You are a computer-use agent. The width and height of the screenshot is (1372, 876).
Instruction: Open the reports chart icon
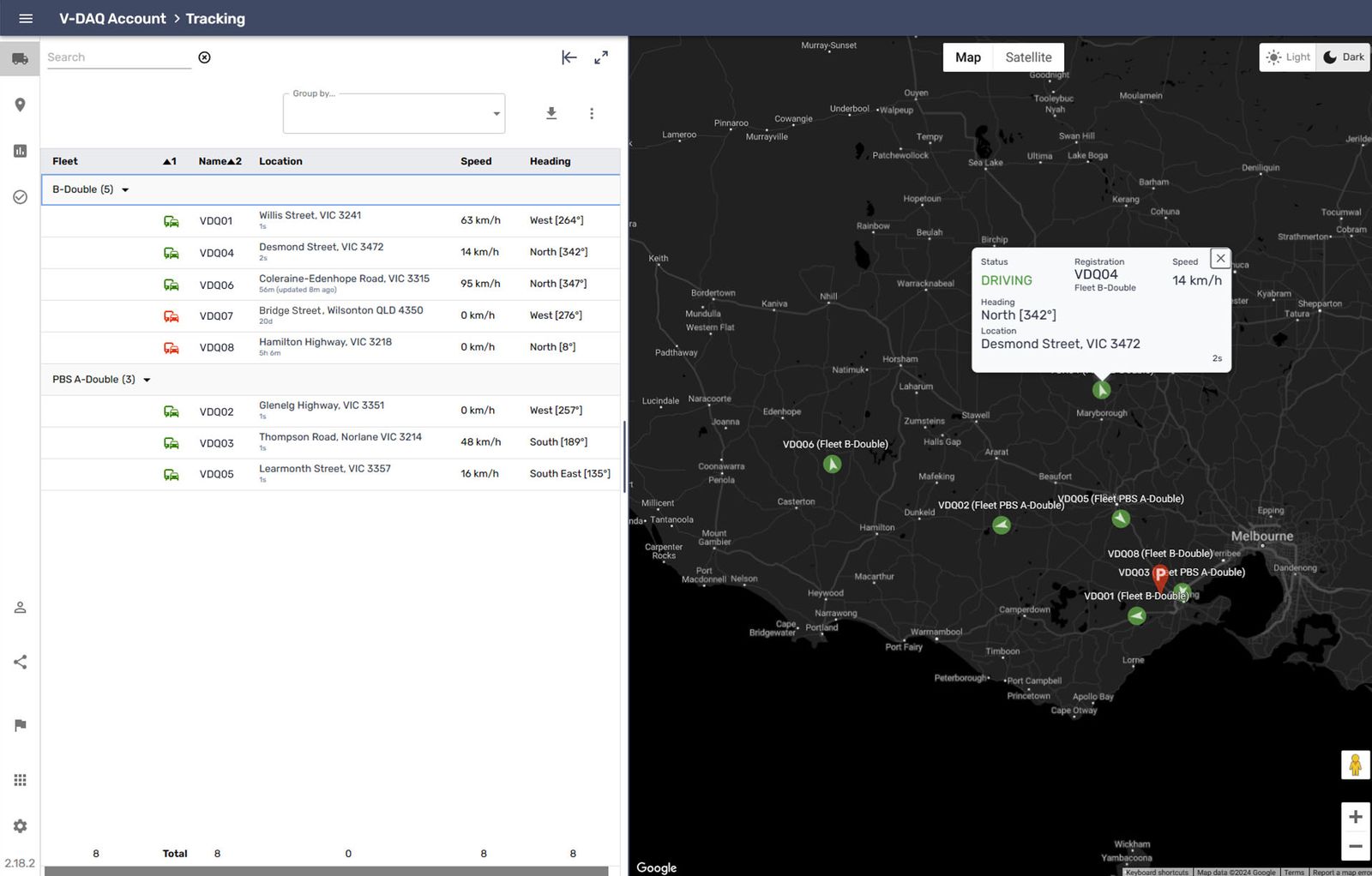coord(20,151)
